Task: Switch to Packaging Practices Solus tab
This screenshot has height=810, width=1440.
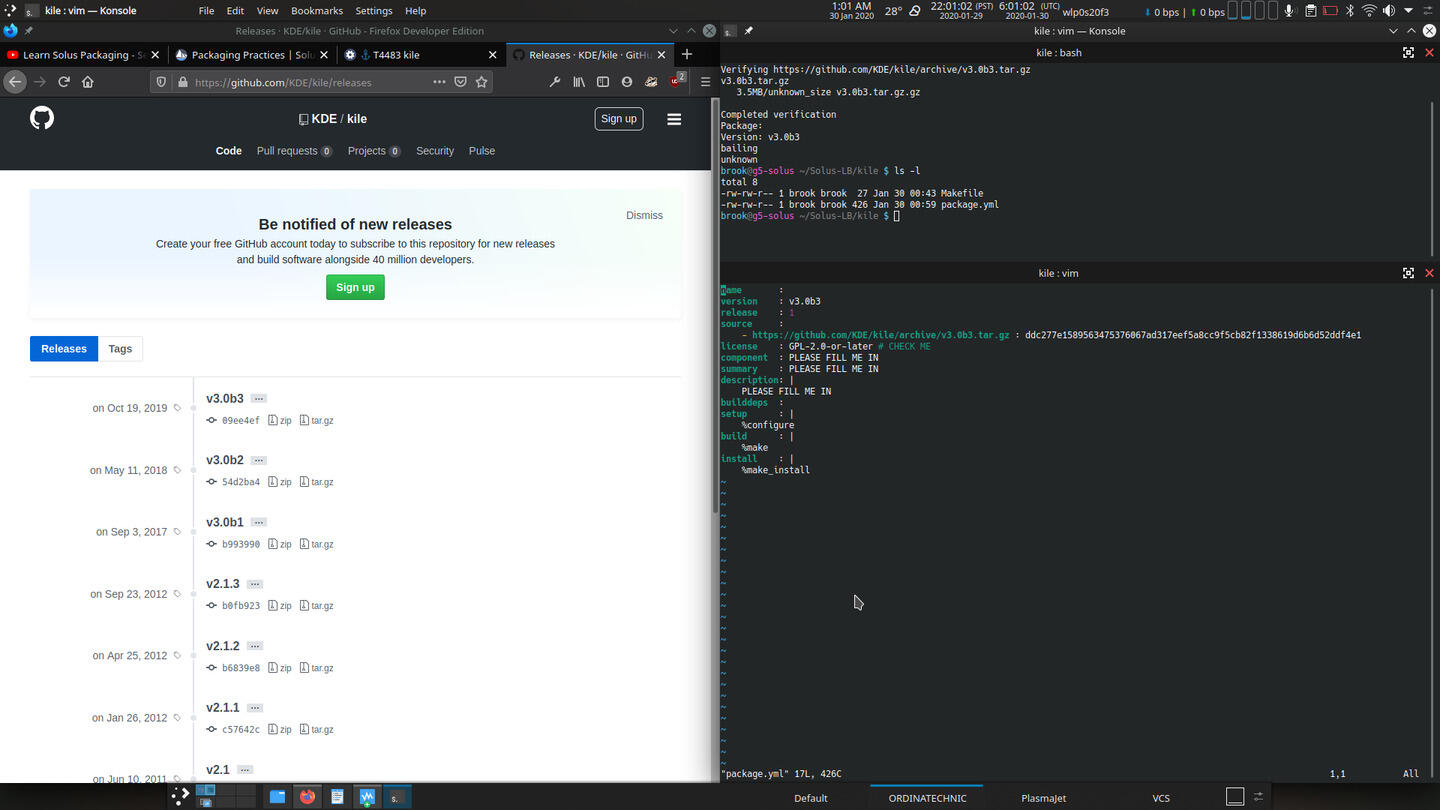Action: [251, 55]
